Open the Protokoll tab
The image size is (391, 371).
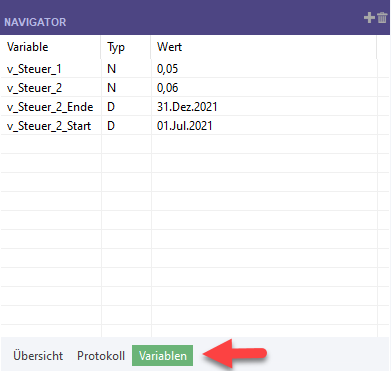click(x=101, y=356)
